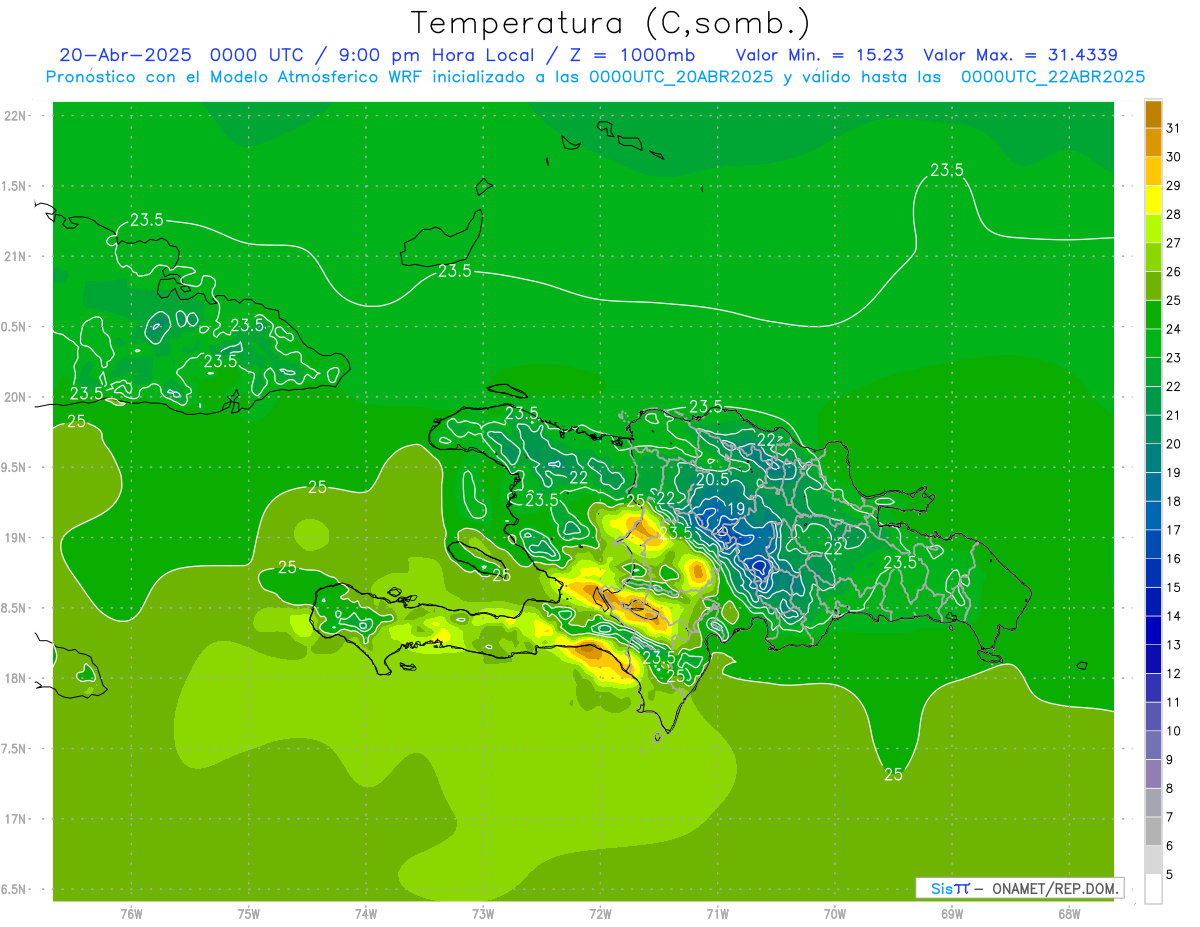Screen dimensions: 1200x927
Task: Click the '21N' latitude axis label
Action: click(16, 257)
